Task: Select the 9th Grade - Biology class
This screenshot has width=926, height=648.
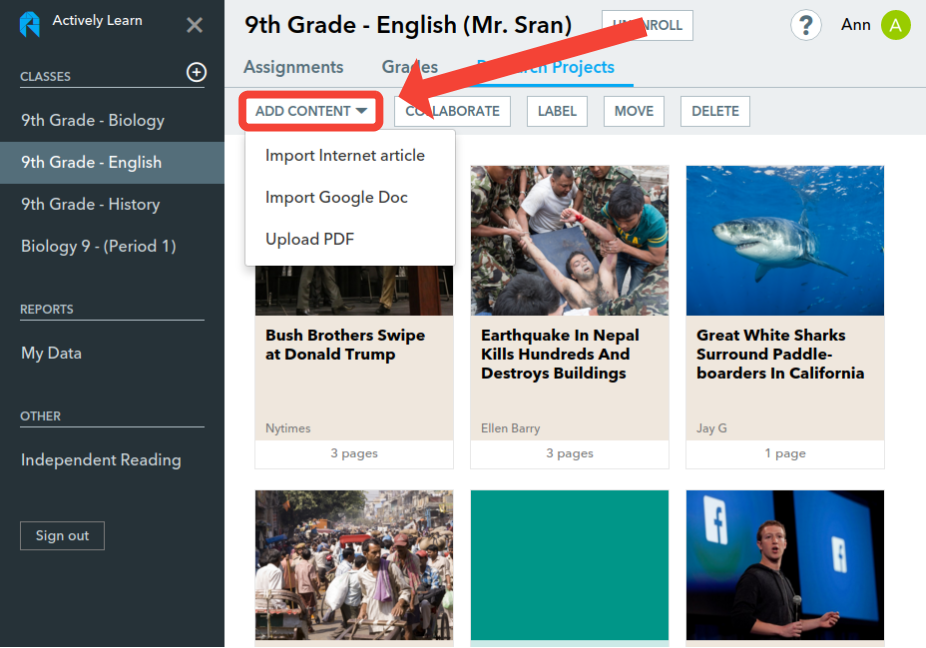Action: pyautogui.click(x=92, y=119)
